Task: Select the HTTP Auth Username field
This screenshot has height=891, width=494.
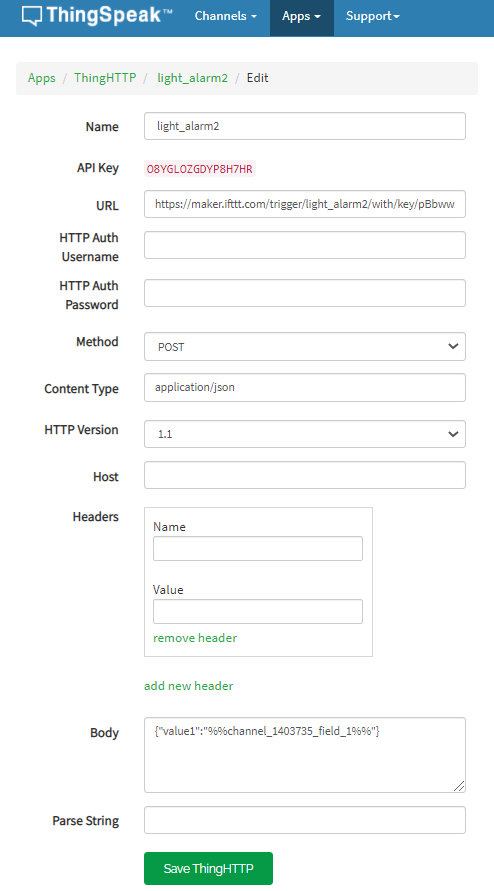Action: point(305,245)
